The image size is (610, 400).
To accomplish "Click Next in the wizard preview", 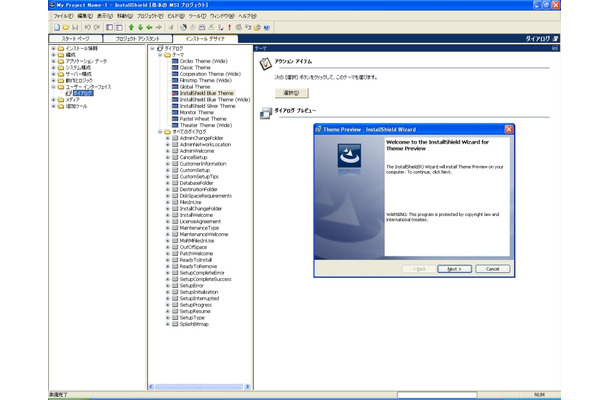I will (x=454, y=269).
